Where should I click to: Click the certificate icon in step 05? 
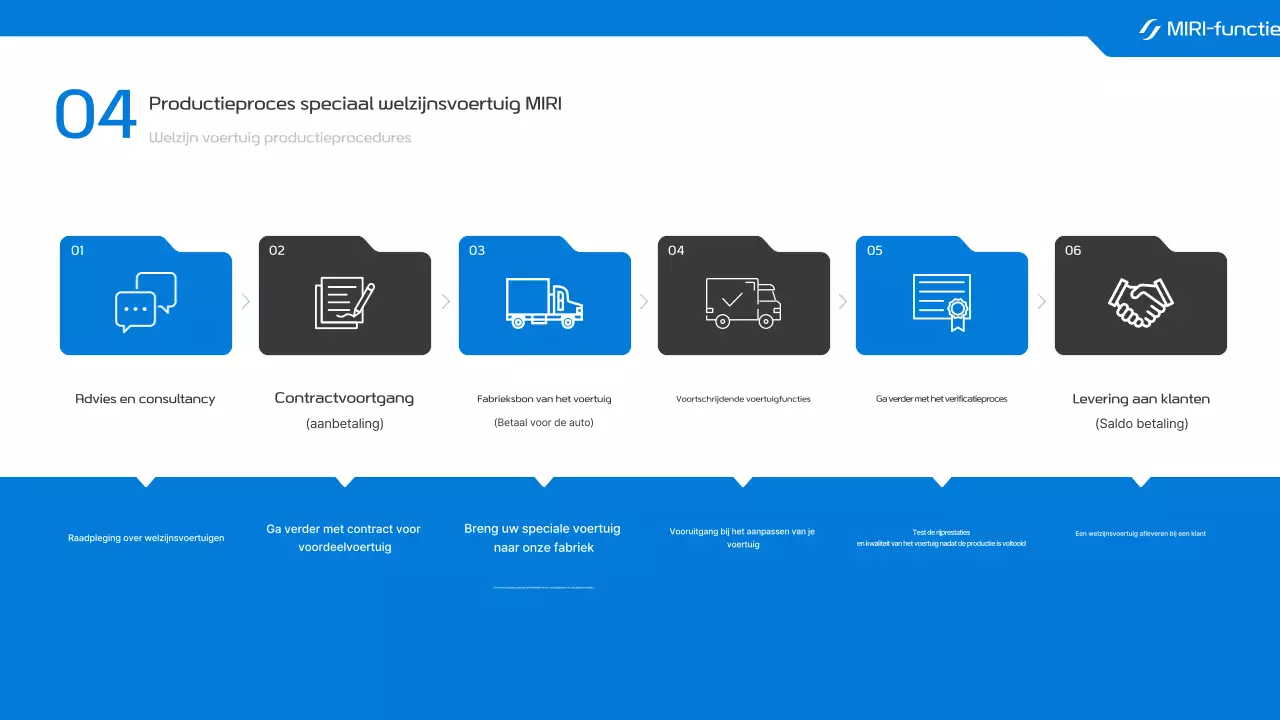pyautogui.click(x=942, y=303)
